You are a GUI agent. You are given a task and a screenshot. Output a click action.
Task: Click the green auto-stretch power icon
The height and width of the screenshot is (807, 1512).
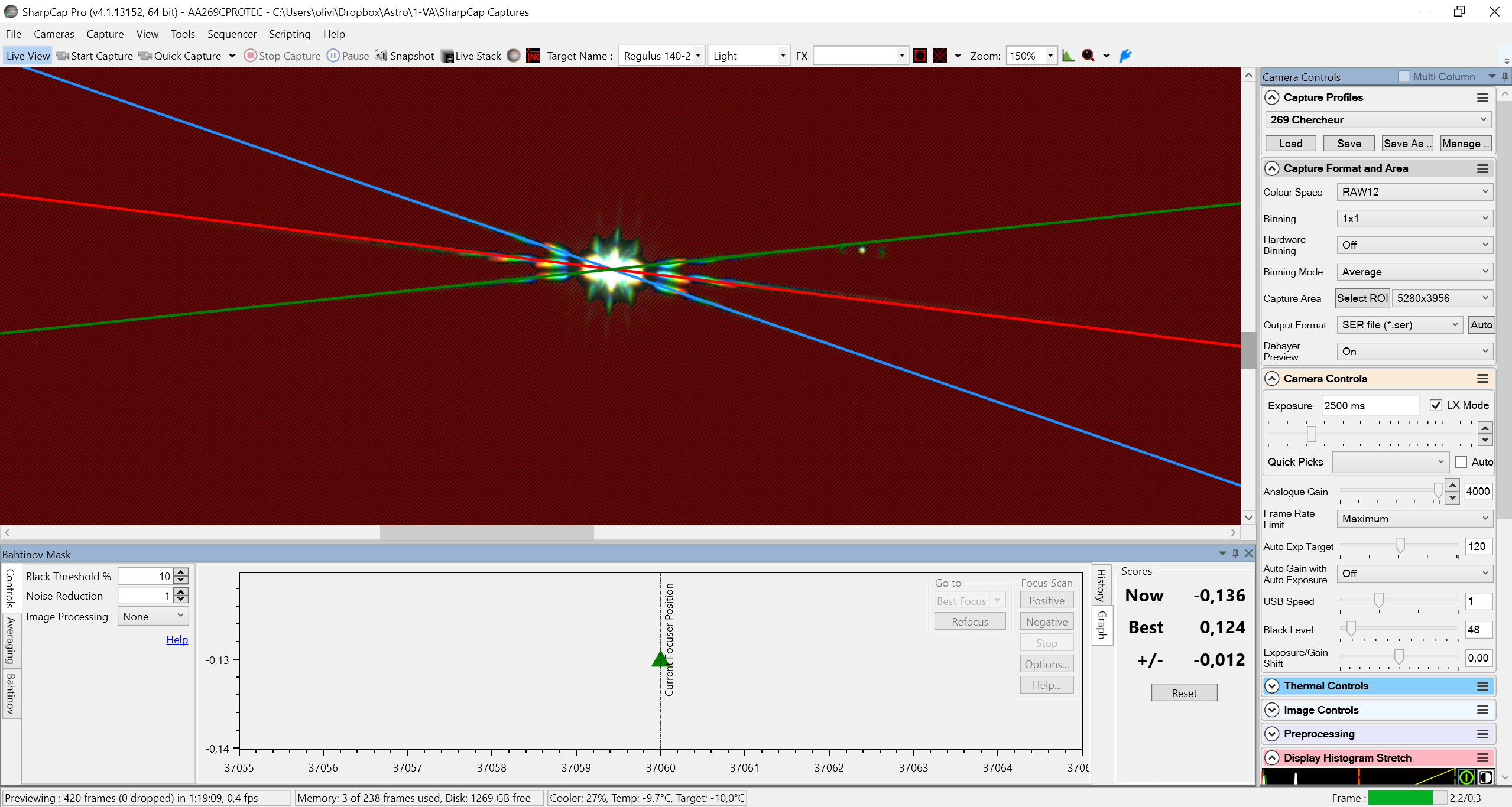pyautogui.click(x=1466, y=777)
